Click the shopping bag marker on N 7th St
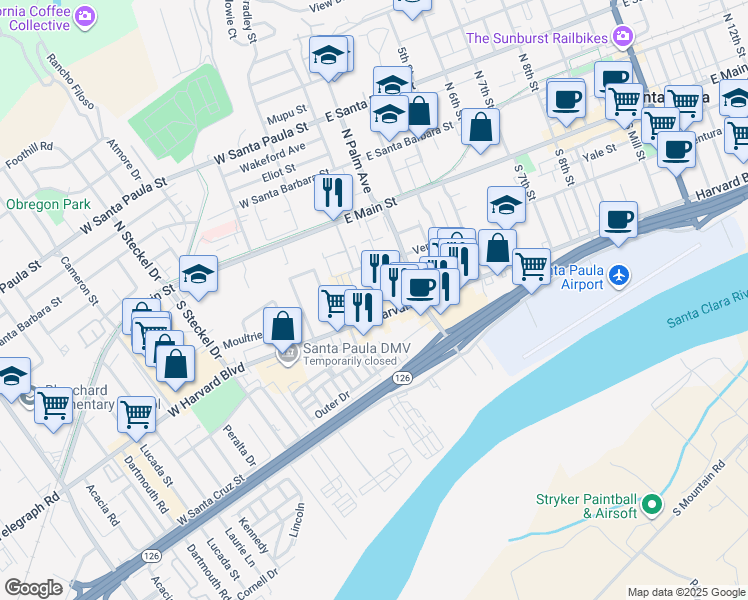 coord(480,127)
